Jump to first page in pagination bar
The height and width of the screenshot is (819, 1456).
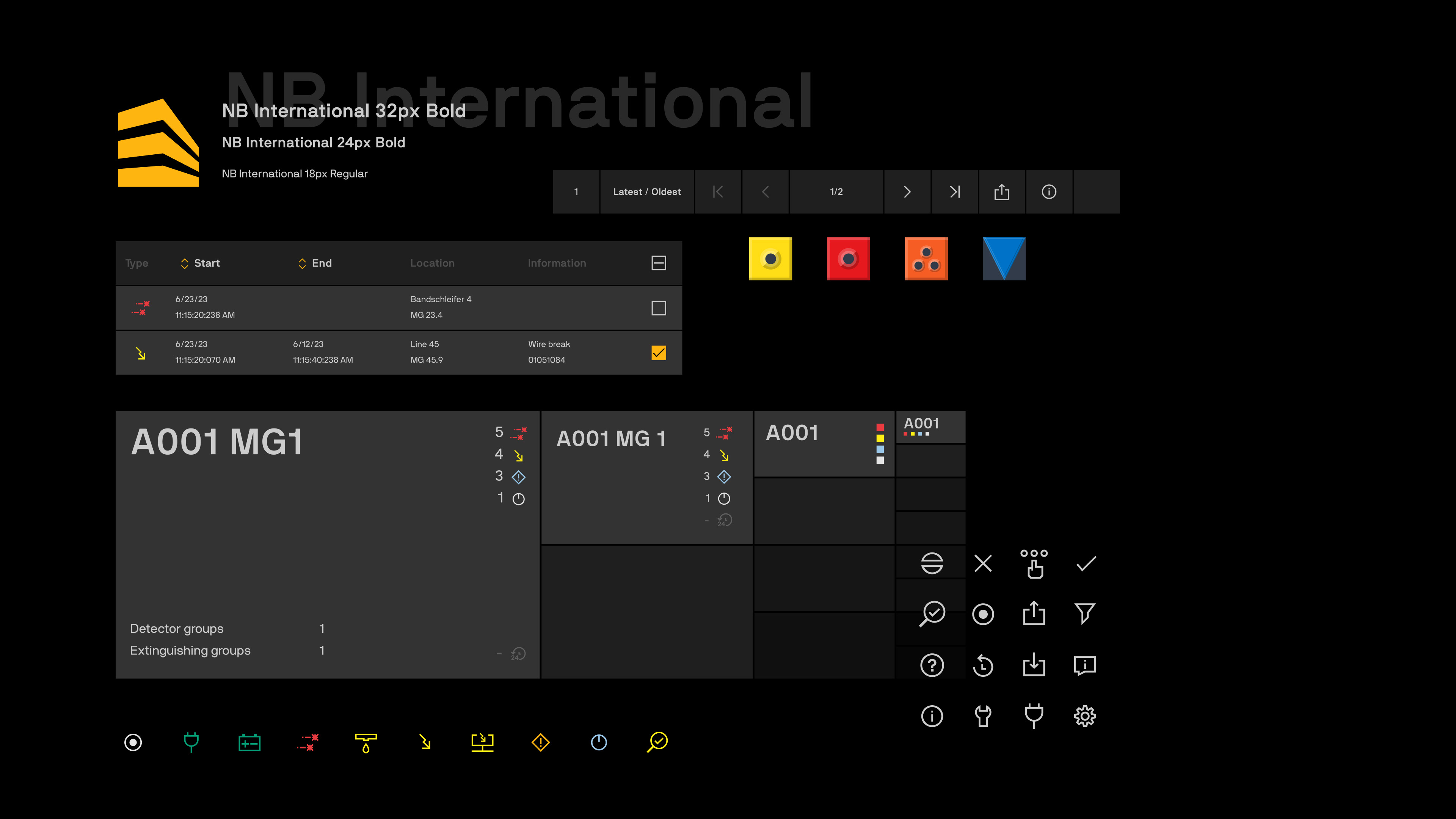718,191
